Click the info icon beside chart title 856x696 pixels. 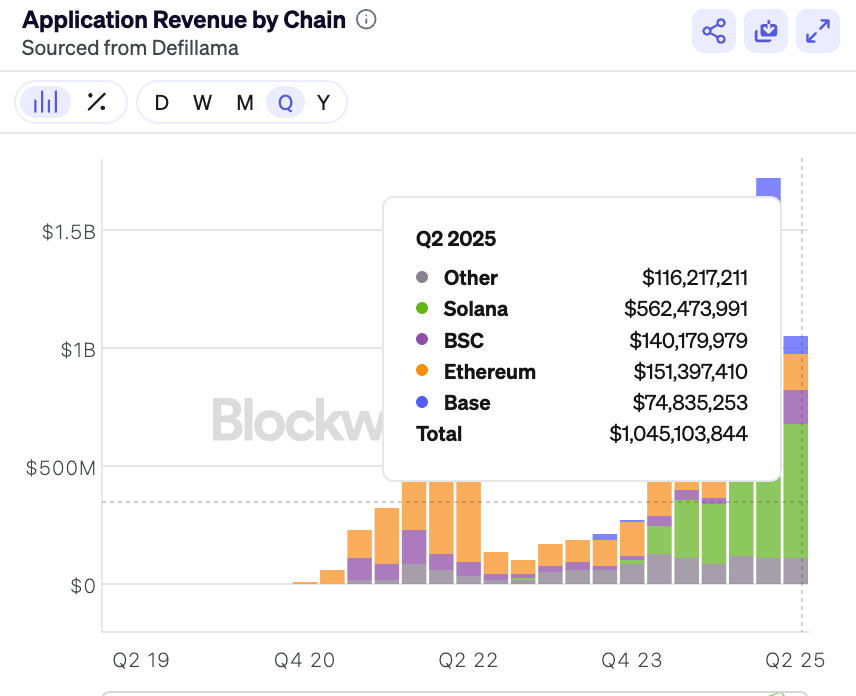coord(366,20)
